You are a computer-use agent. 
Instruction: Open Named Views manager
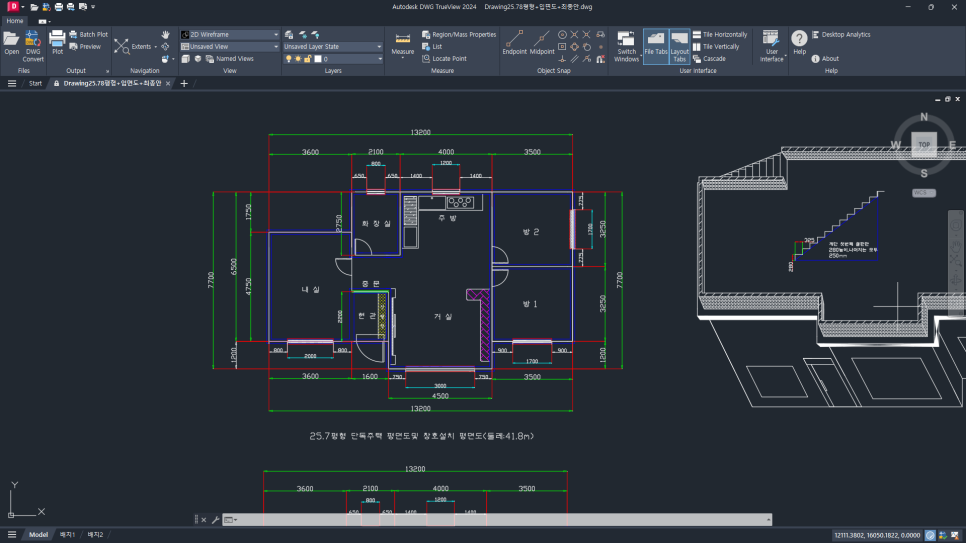229,59
